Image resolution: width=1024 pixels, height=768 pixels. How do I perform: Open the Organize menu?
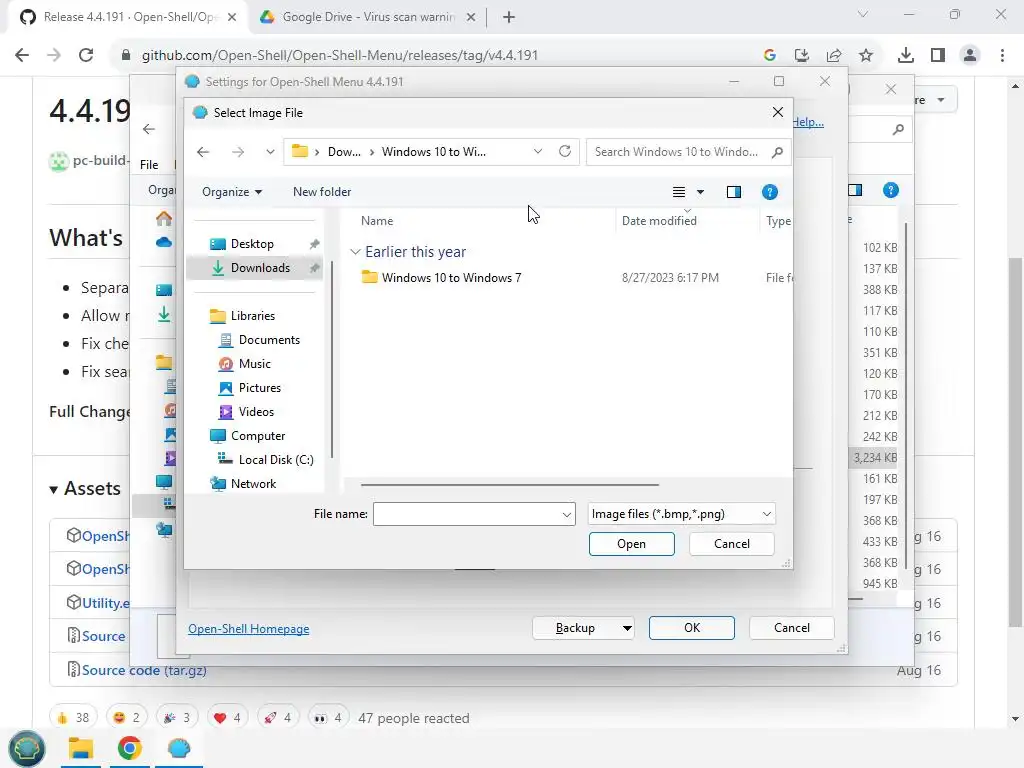[x=232, y=192]
